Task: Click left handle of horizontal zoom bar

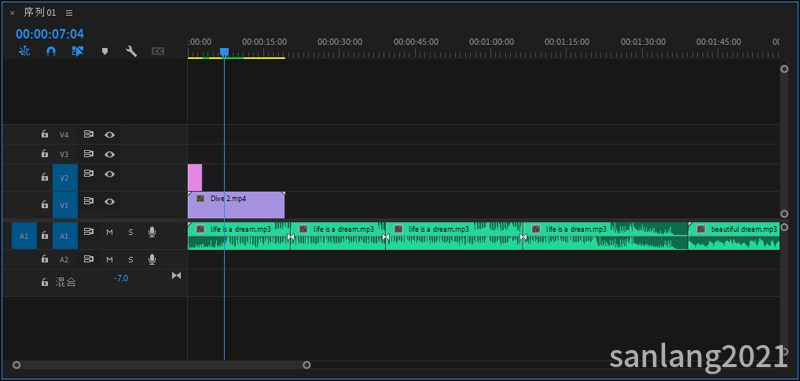Action: click(16, 365)
